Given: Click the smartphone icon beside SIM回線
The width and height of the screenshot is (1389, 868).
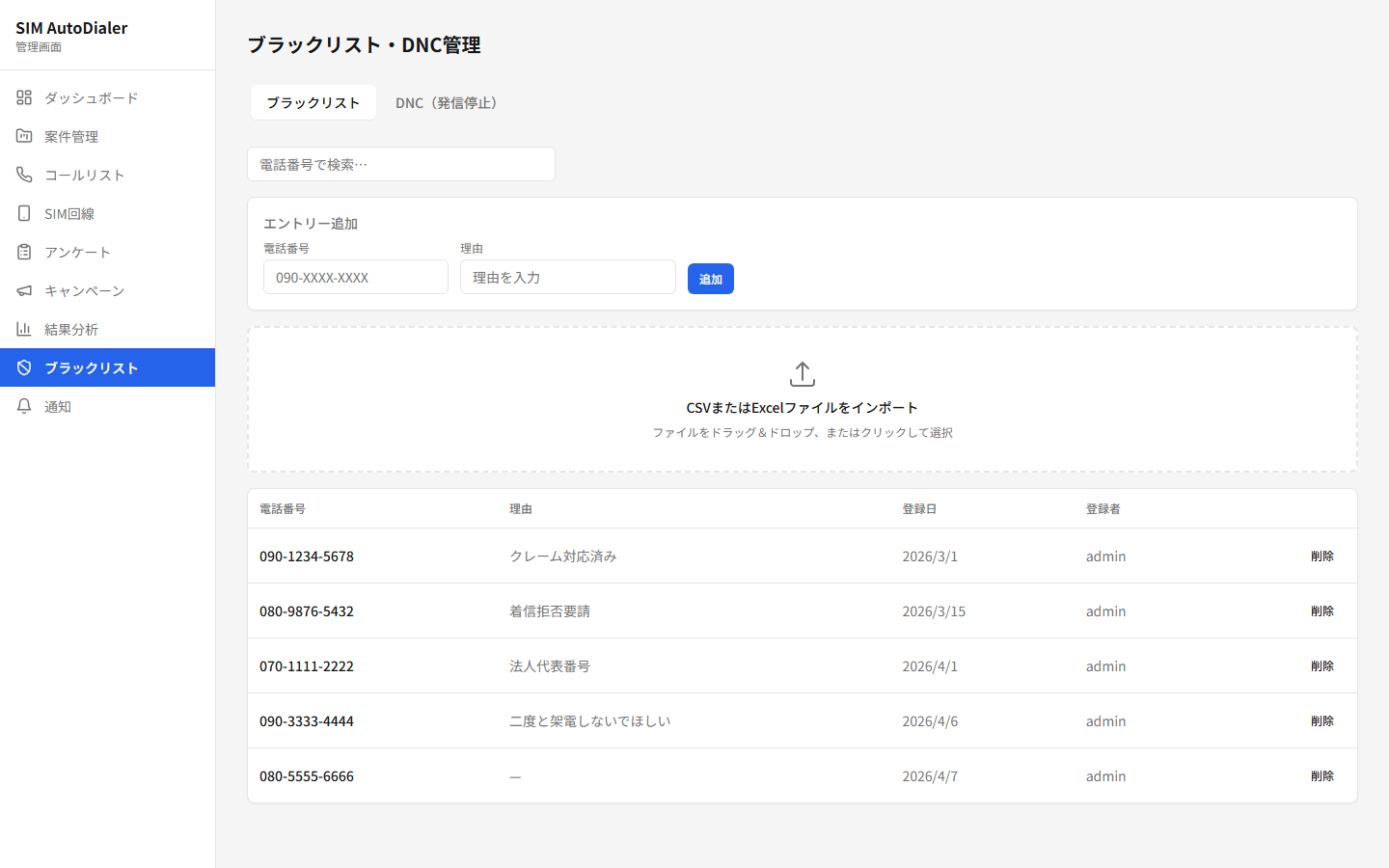Looking at the screenshot, I should click(24, 213).
